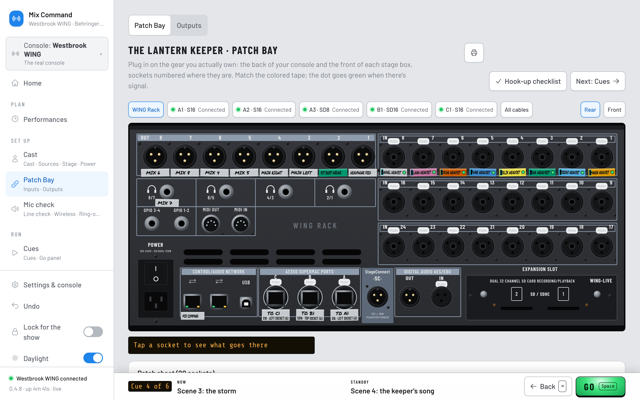Image resolution: width=640 pixels, height=400 pixels.
Task: Click XLR output socket 8 labeled MIX 6
Action: [155, 156]
